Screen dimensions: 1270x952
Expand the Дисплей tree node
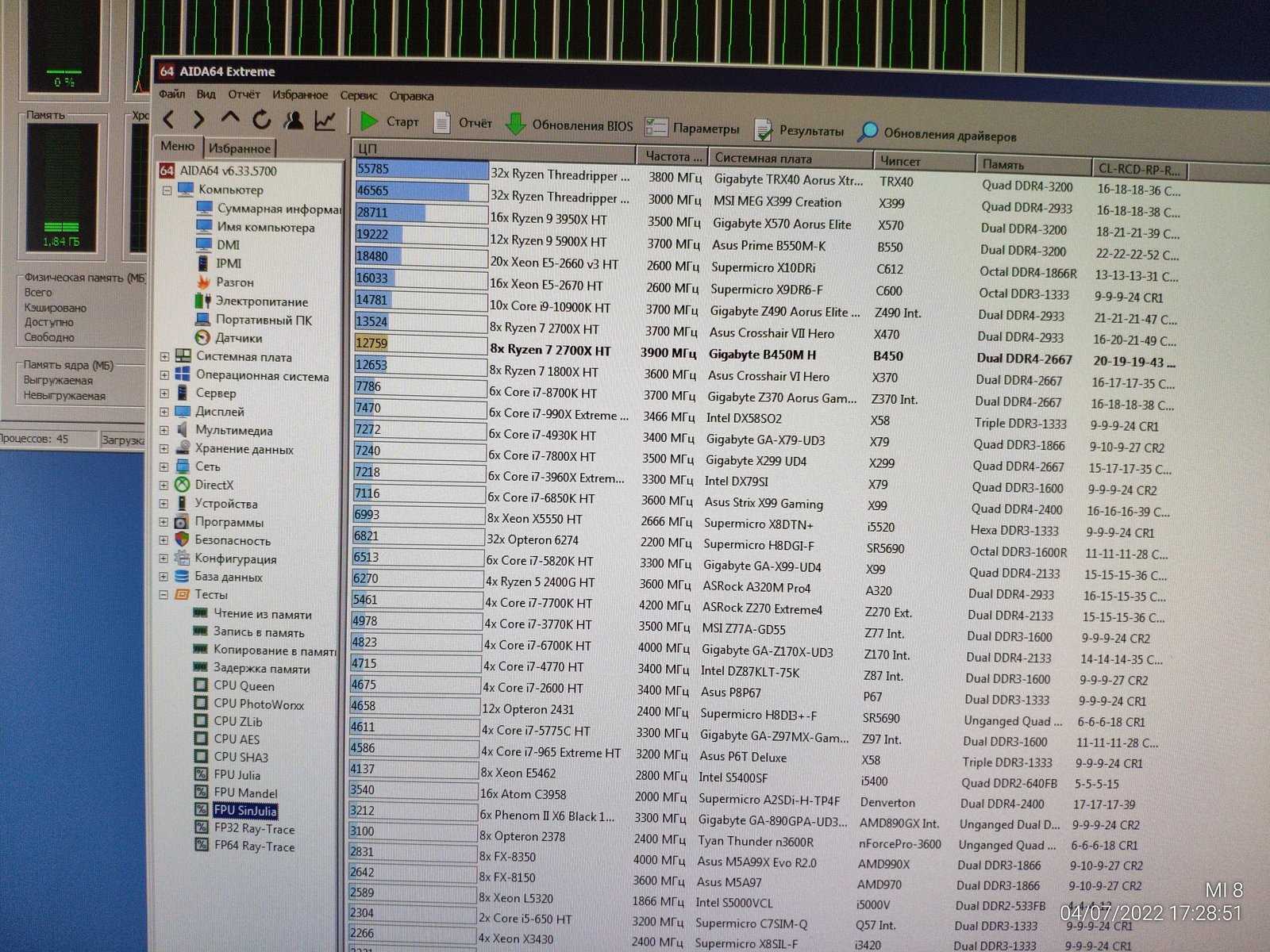[164, 411]
